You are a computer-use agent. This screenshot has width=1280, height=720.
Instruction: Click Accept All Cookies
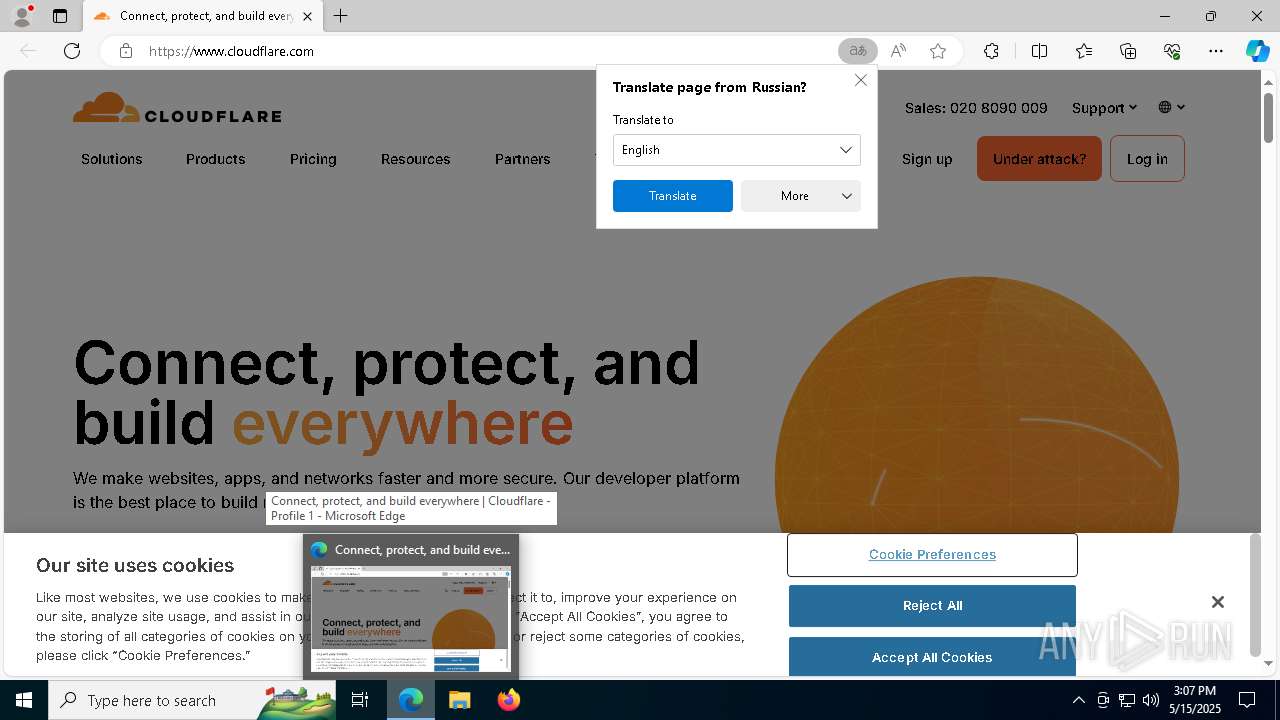(932, 657)
